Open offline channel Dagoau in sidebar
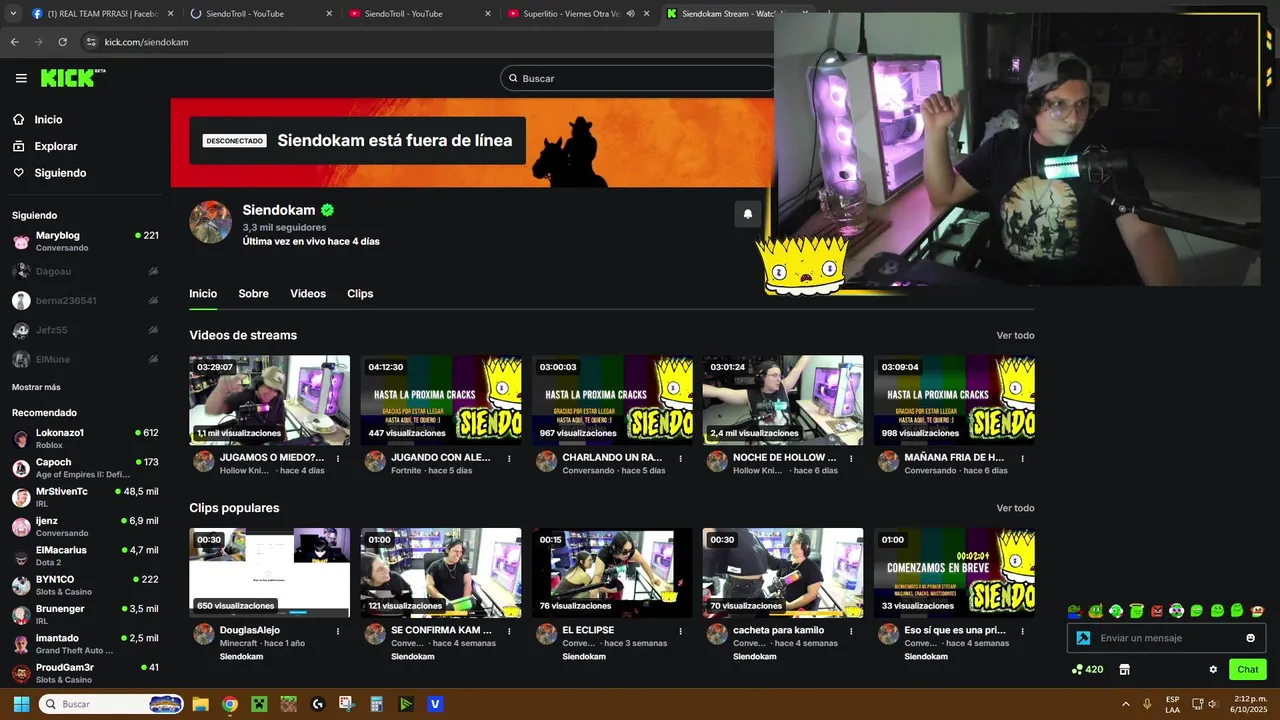Image resolution: width=1280 pixels, height=720 pixels. point(85,271)
